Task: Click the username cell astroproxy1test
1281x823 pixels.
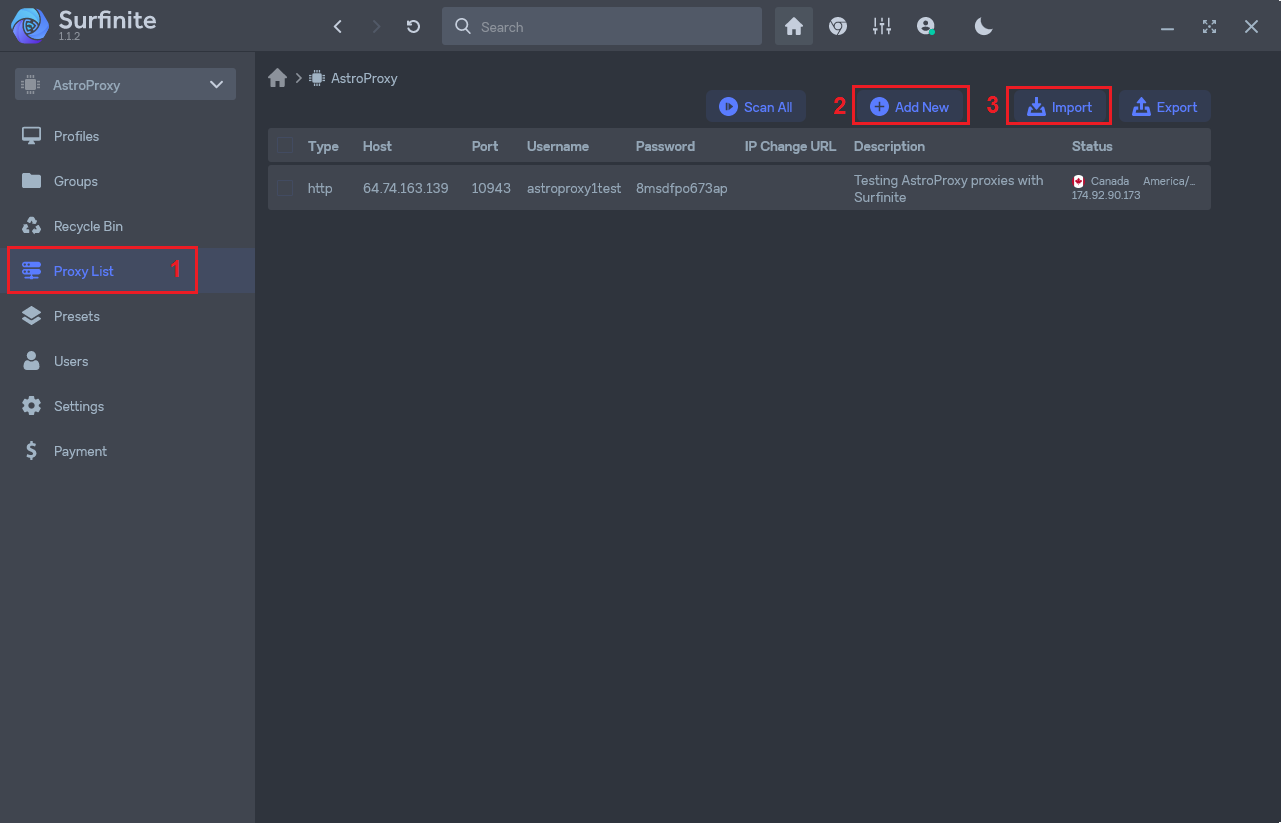Action: click(x=574, y=188)
